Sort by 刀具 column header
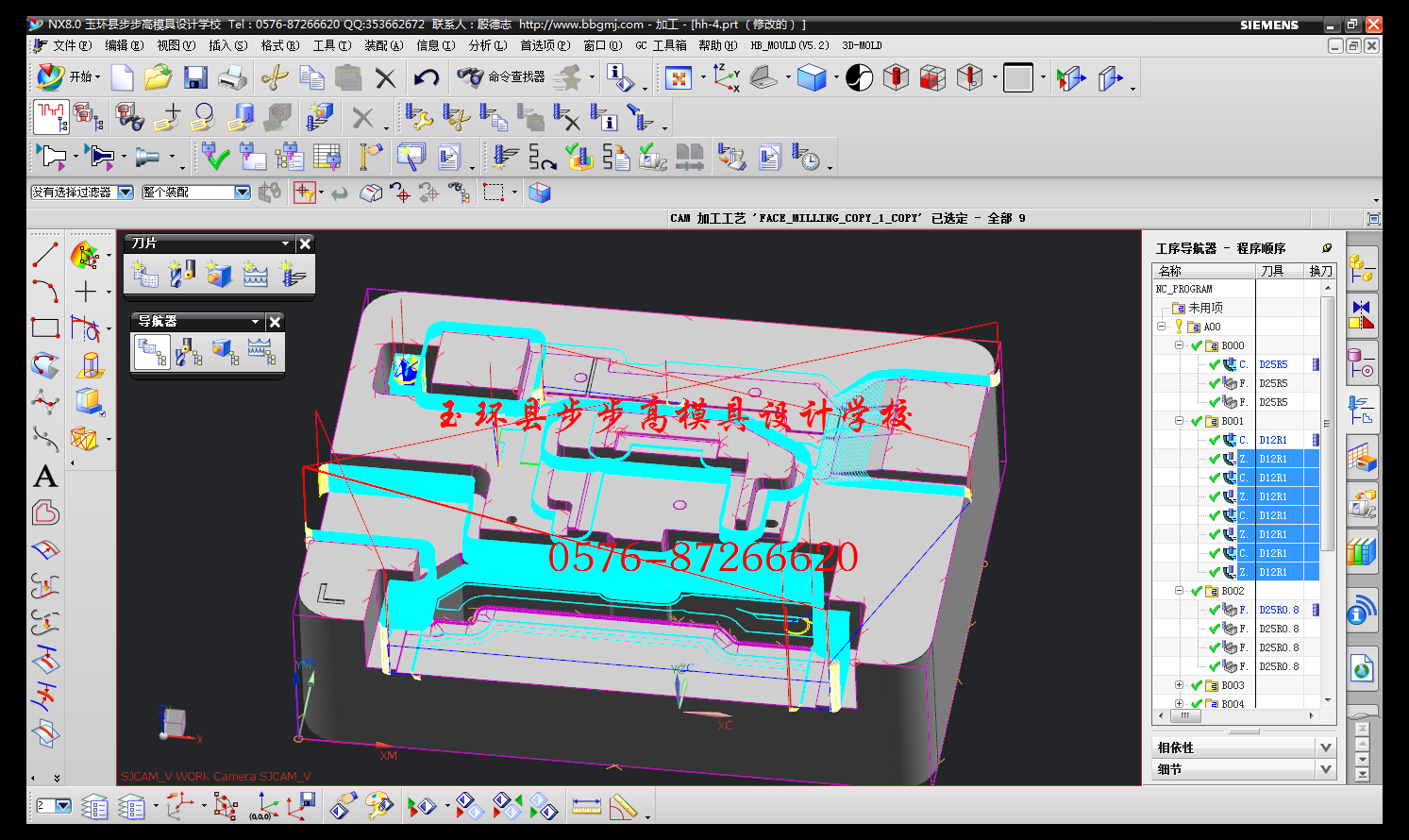This screenshot has height=840, width=1409. click(x=1281, y=271)
